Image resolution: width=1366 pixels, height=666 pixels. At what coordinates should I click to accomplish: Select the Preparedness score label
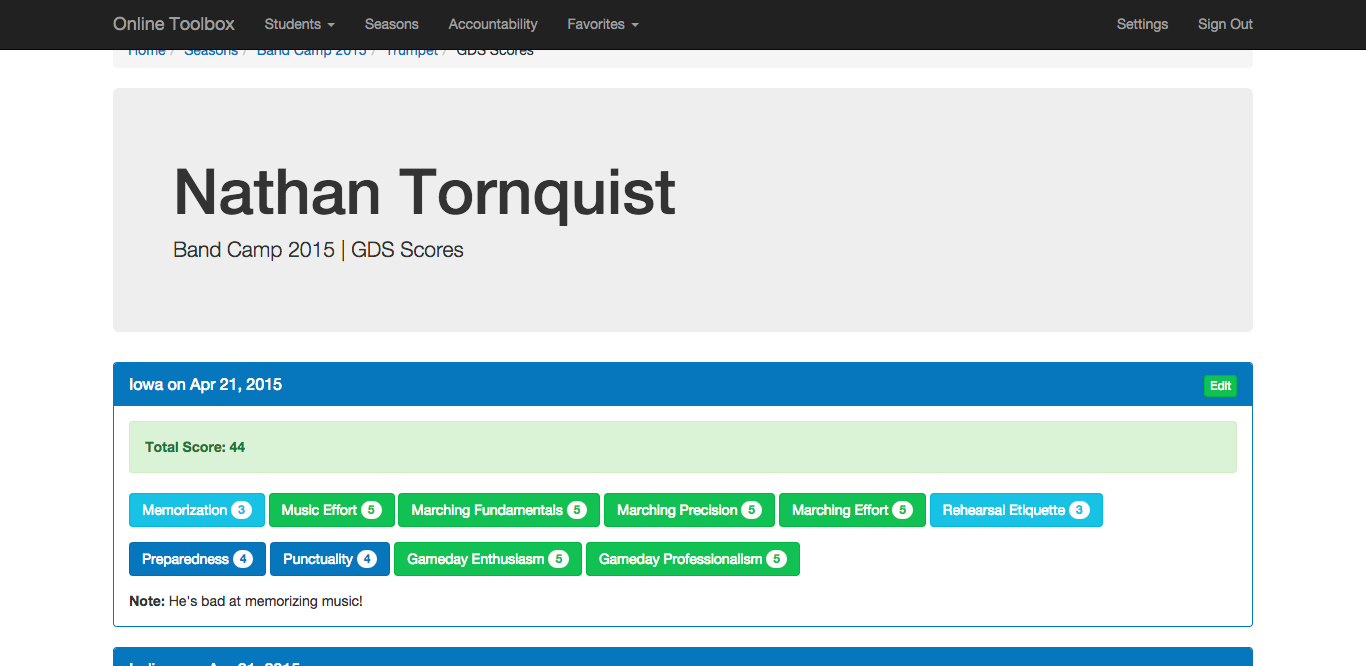pos(197,559)
